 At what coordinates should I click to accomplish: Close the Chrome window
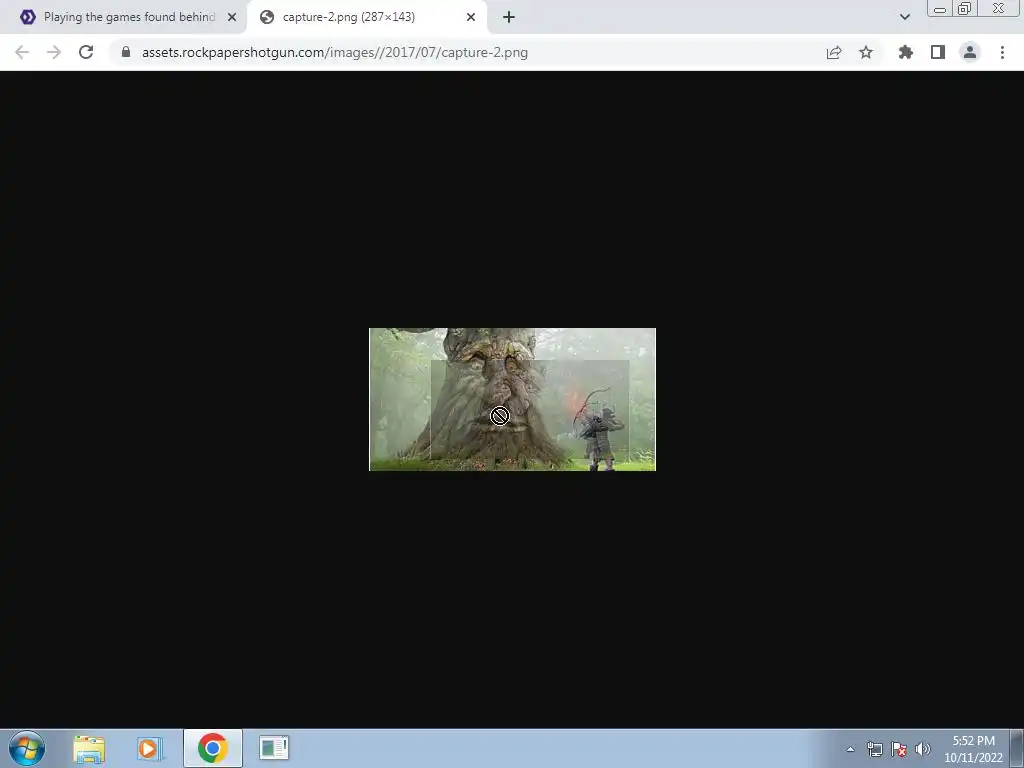pyautogui.click(x=998, y=8)
